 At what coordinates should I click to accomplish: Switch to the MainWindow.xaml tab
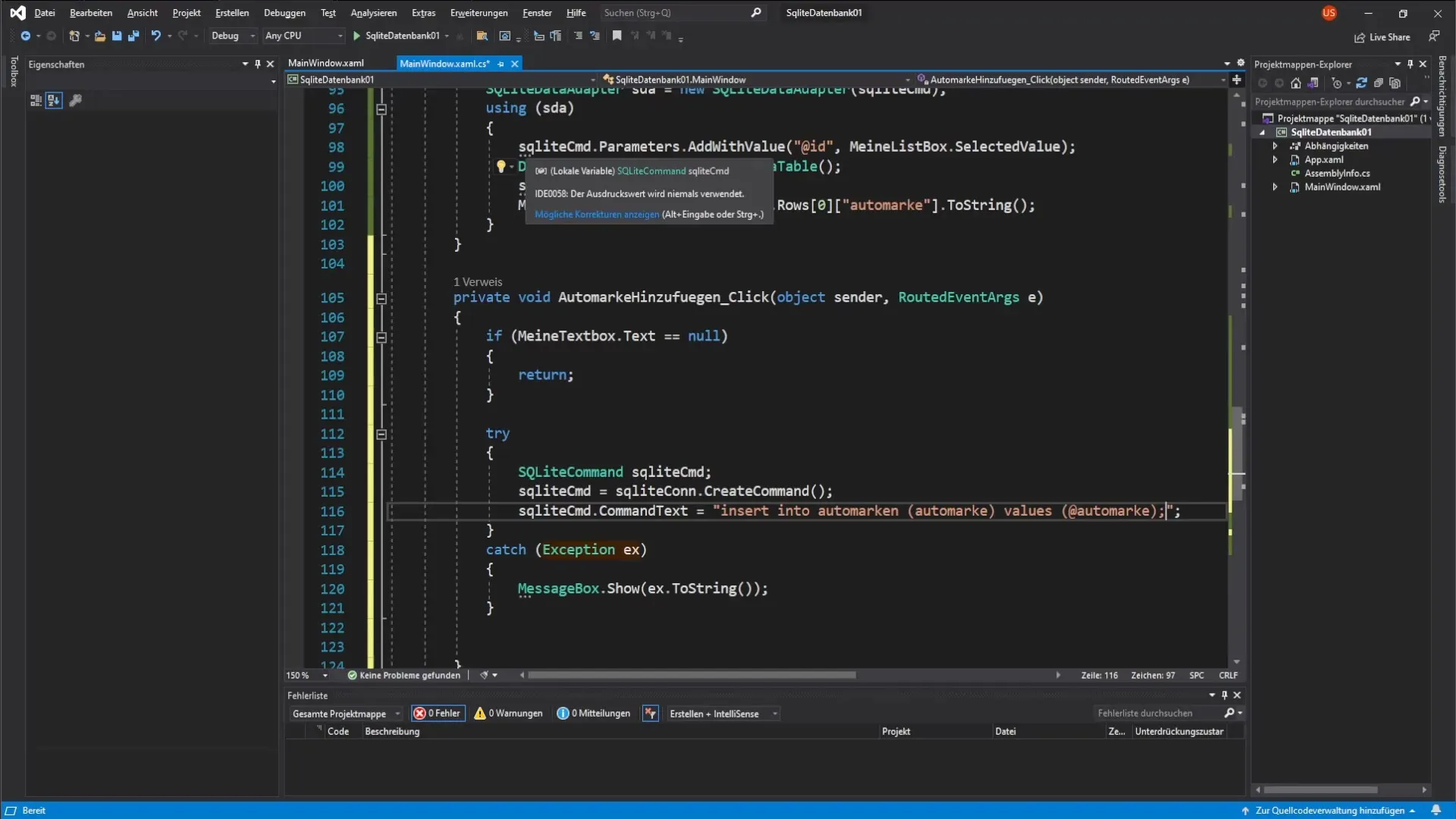coord(326,64)
